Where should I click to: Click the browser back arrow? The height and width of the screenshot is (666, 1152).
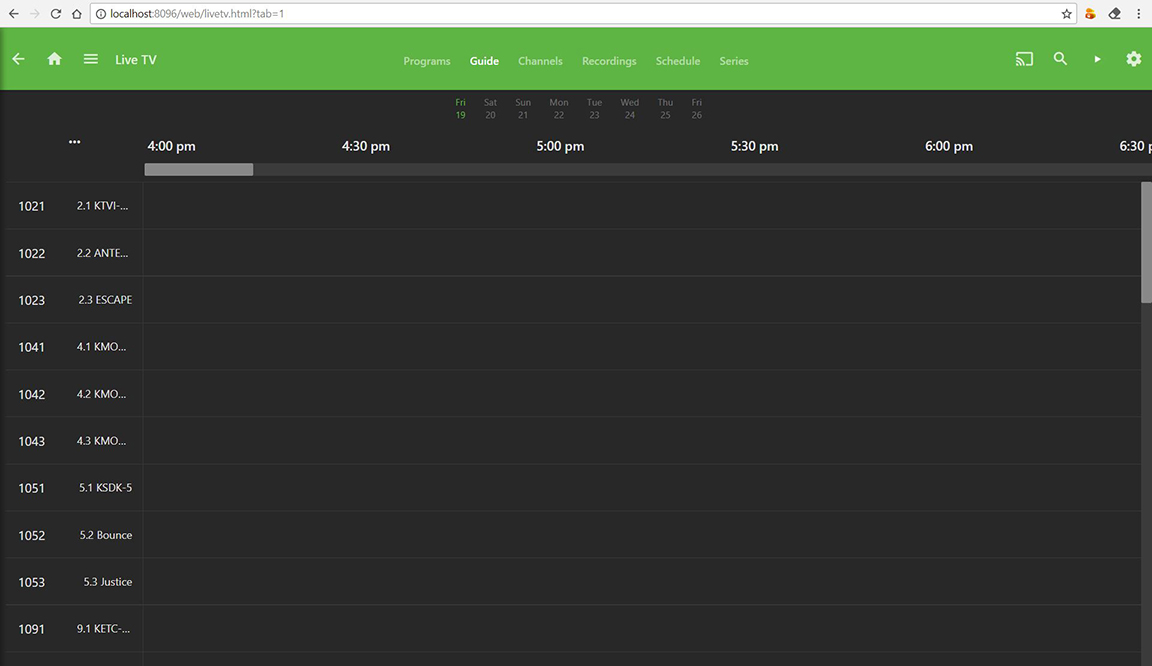13,13
